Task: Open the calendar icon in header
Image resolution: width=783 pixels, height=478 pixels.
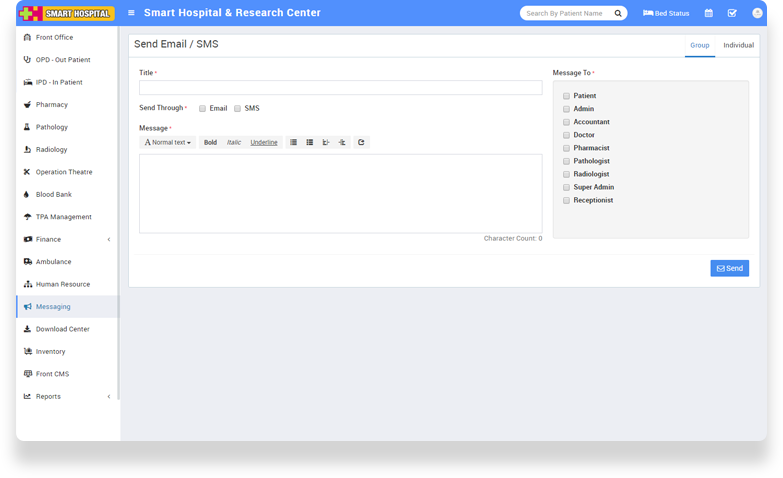Action: tap(709, 13)
